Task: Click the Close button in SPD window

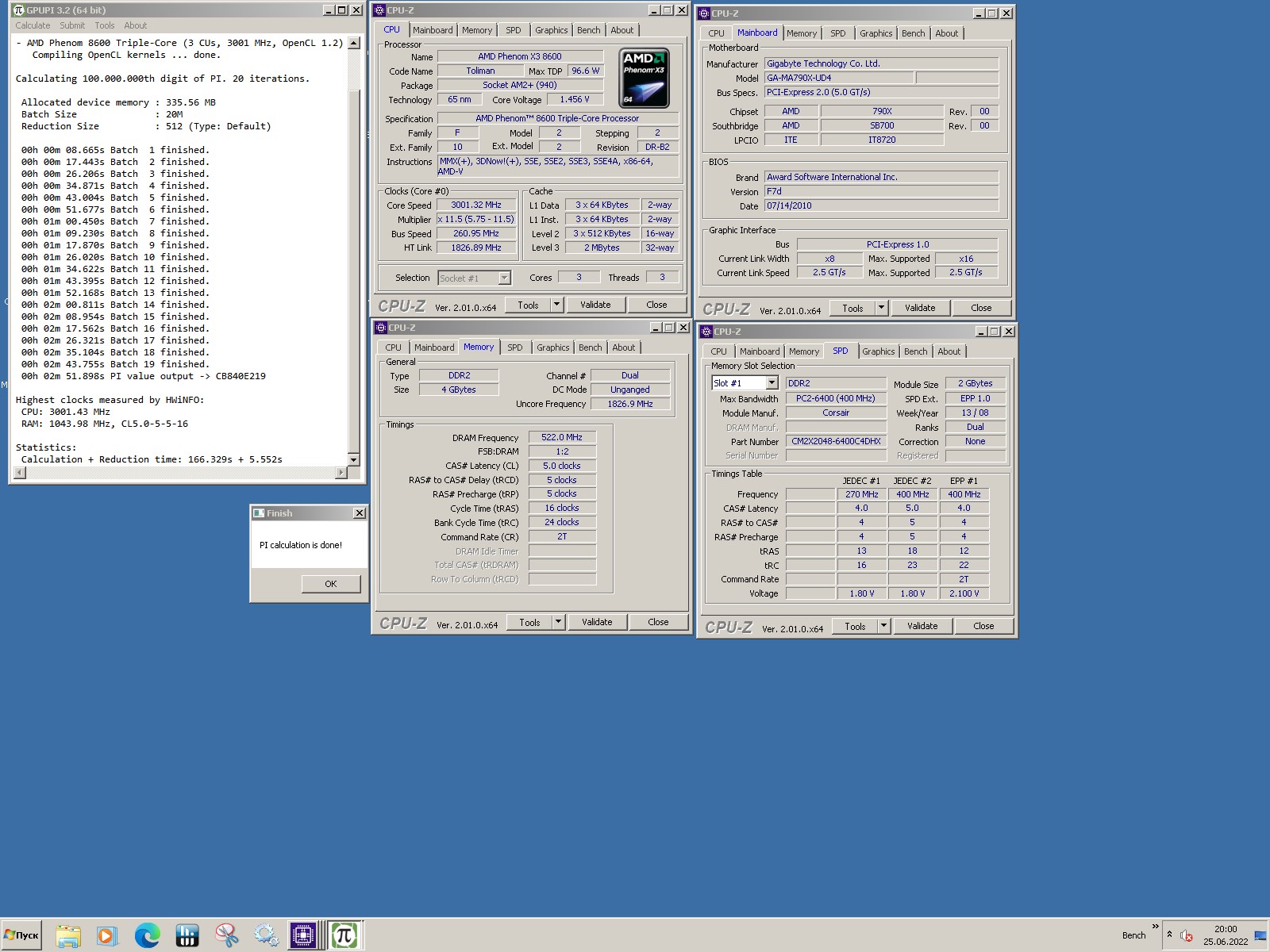Action: pyautogui.click(x=983, y=626)
